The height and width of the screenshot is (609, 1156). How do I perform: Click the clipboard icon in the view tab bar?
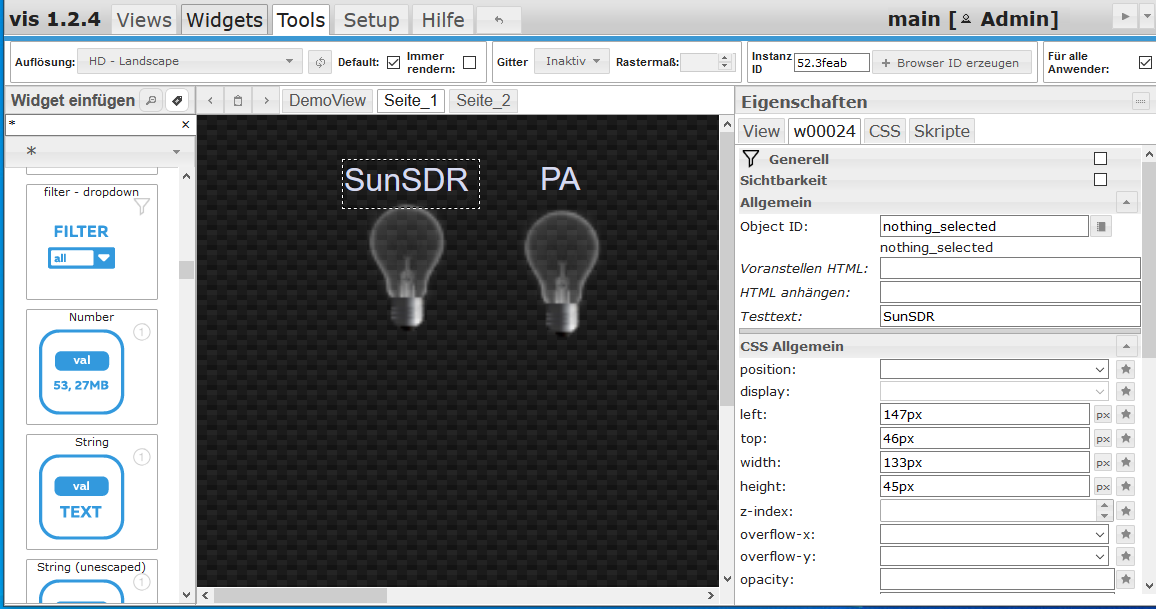(x=238, y=101)
